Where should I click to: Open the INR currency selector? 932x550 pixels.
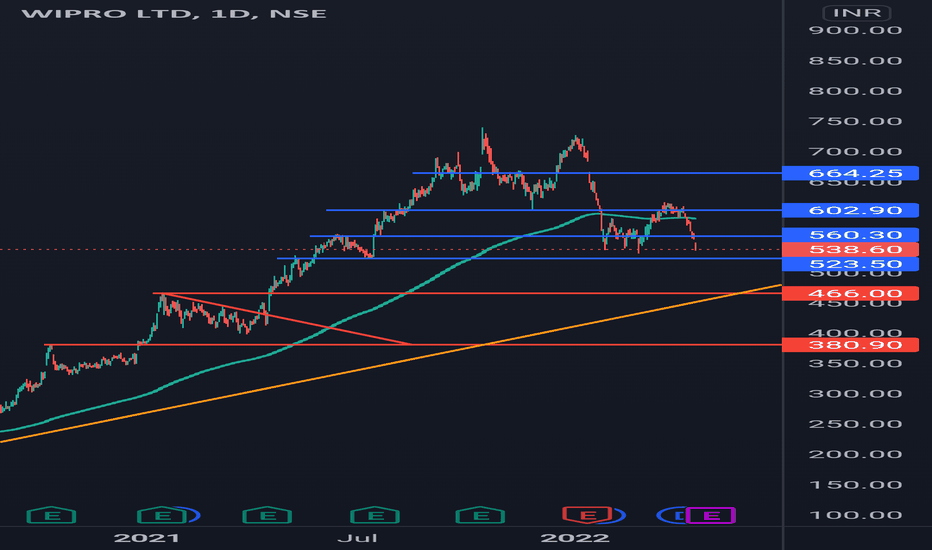pyautogui.click(x=857, y=12)
